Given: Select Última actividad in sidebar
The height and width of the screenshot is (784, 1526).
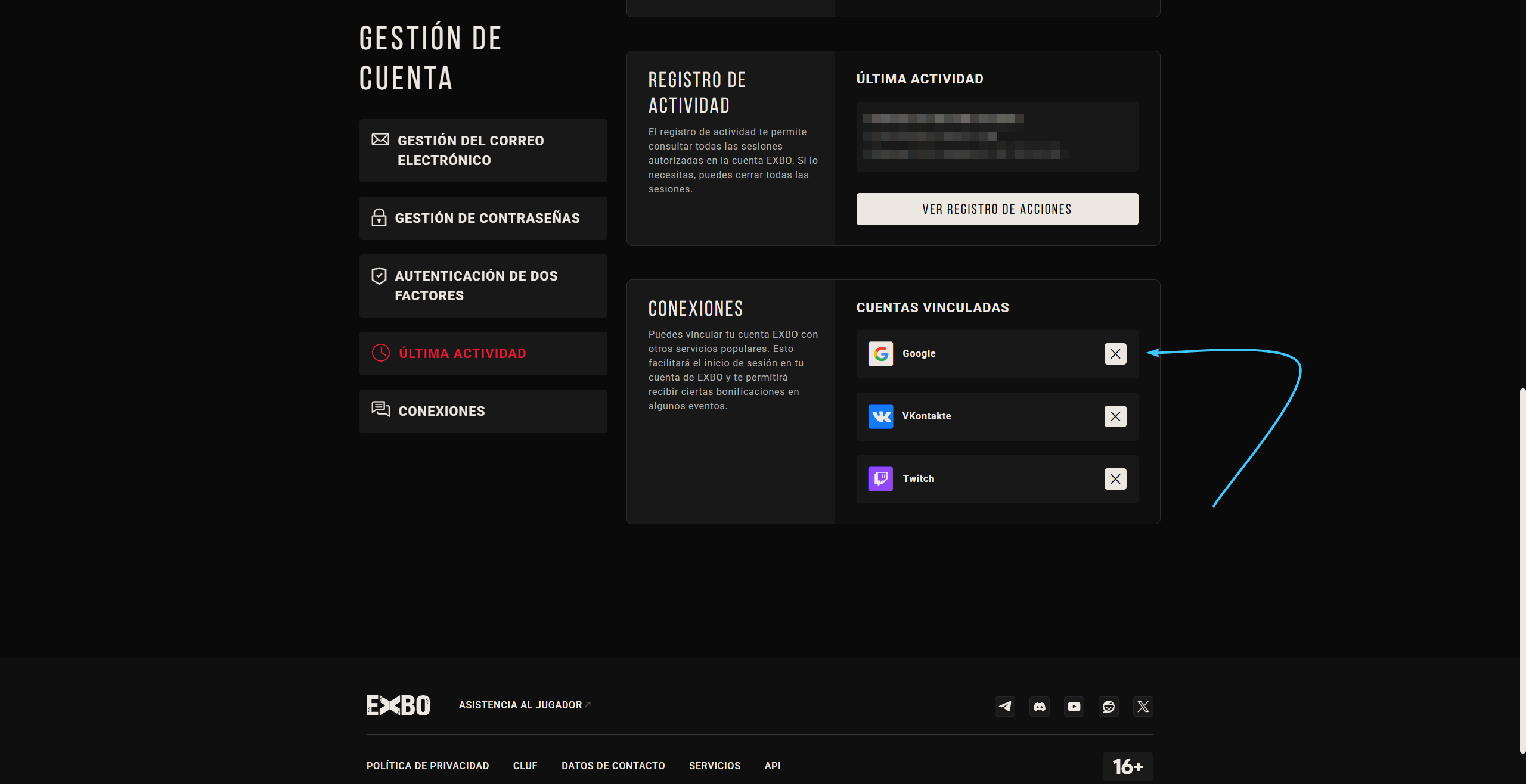Looking at the screenshot, I should [x=483, y=353].
